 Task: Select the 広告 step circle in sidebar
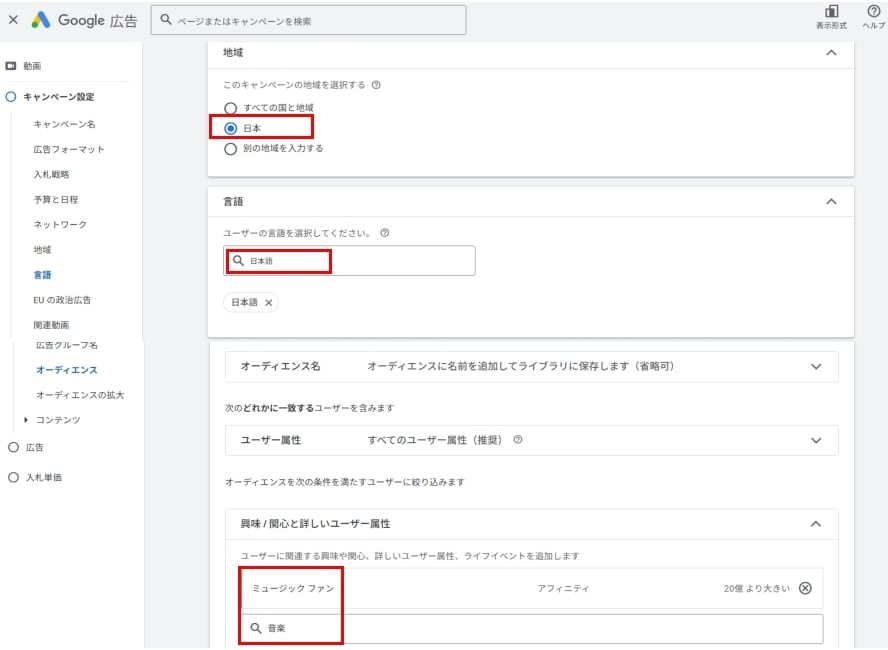[13, 447]
